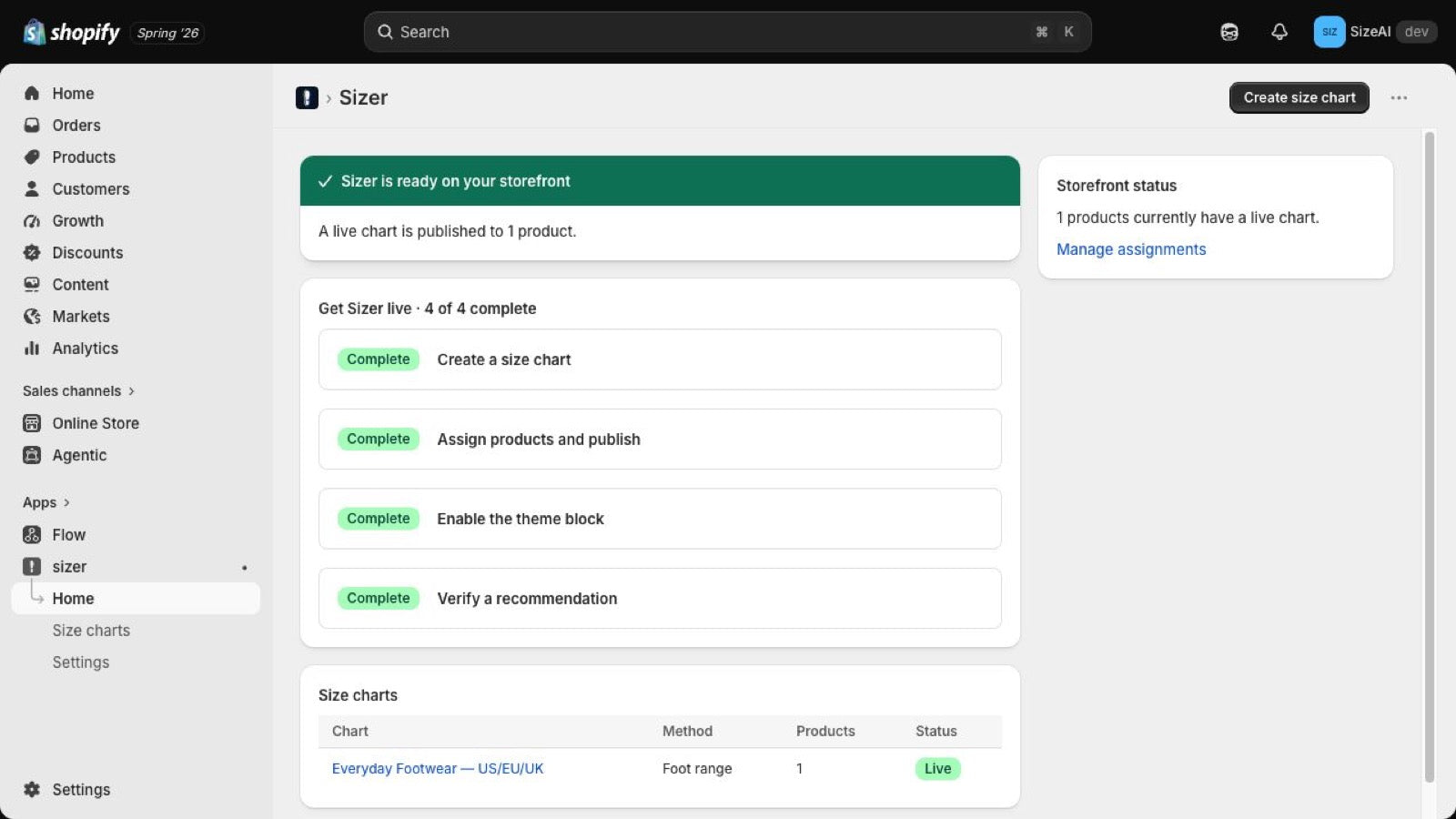1456x819 pixels.
Task: Expand the Sales channels section
Action: [79, 390]
